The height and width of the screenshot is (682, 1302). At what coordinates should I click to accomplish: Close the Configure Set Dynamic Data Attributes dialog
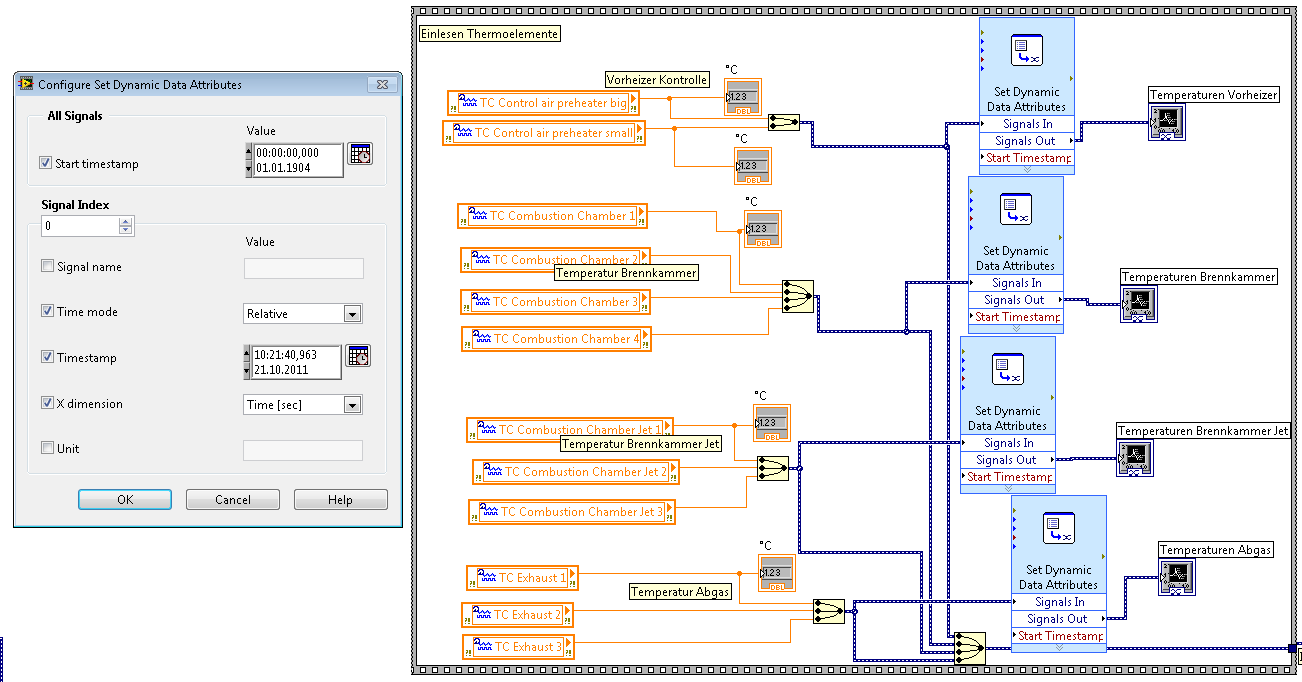click(x=380, y=85)
